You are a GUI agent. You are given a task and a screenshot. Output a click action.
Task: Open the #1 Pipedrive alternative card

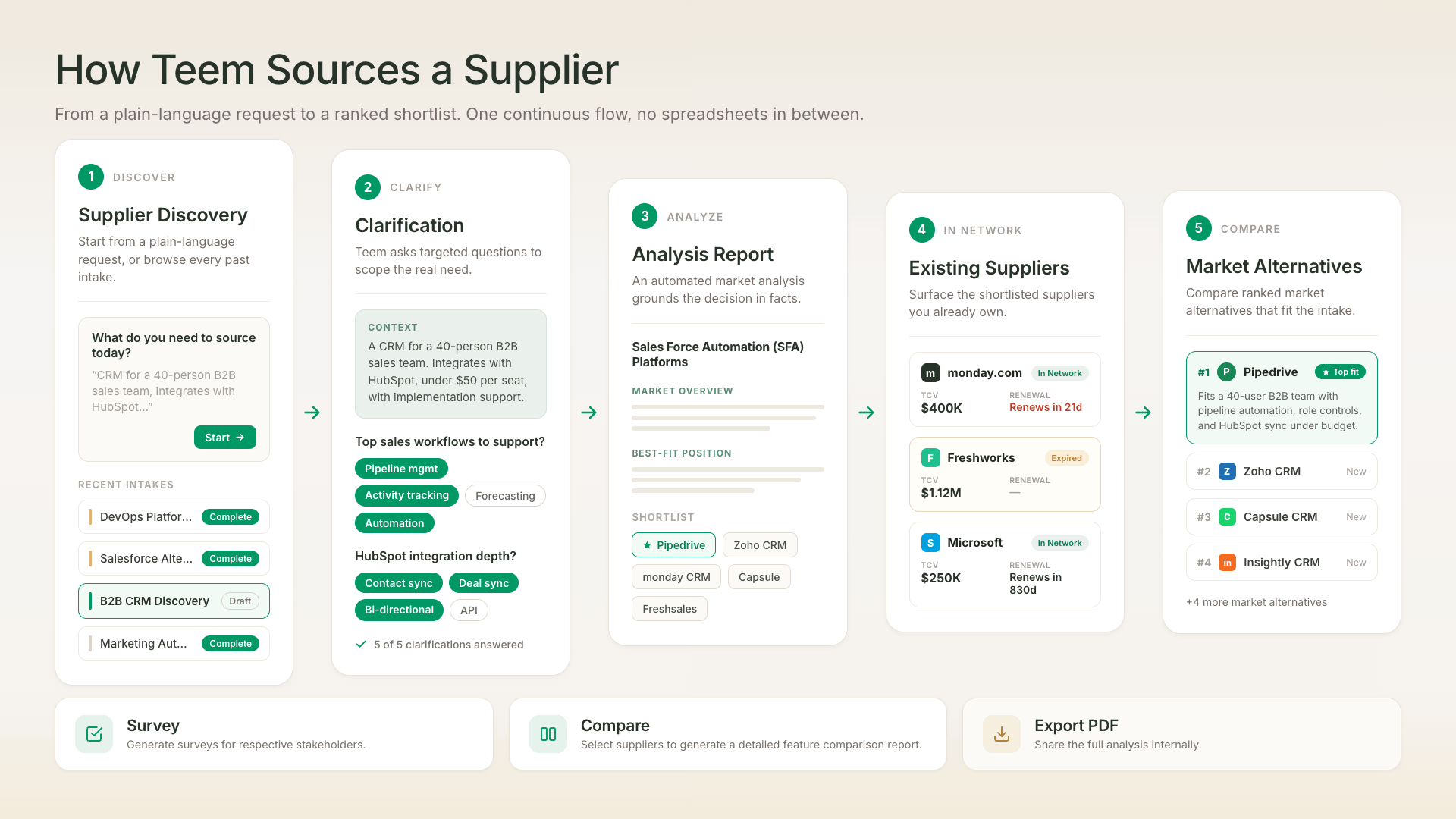point(1282,398)
